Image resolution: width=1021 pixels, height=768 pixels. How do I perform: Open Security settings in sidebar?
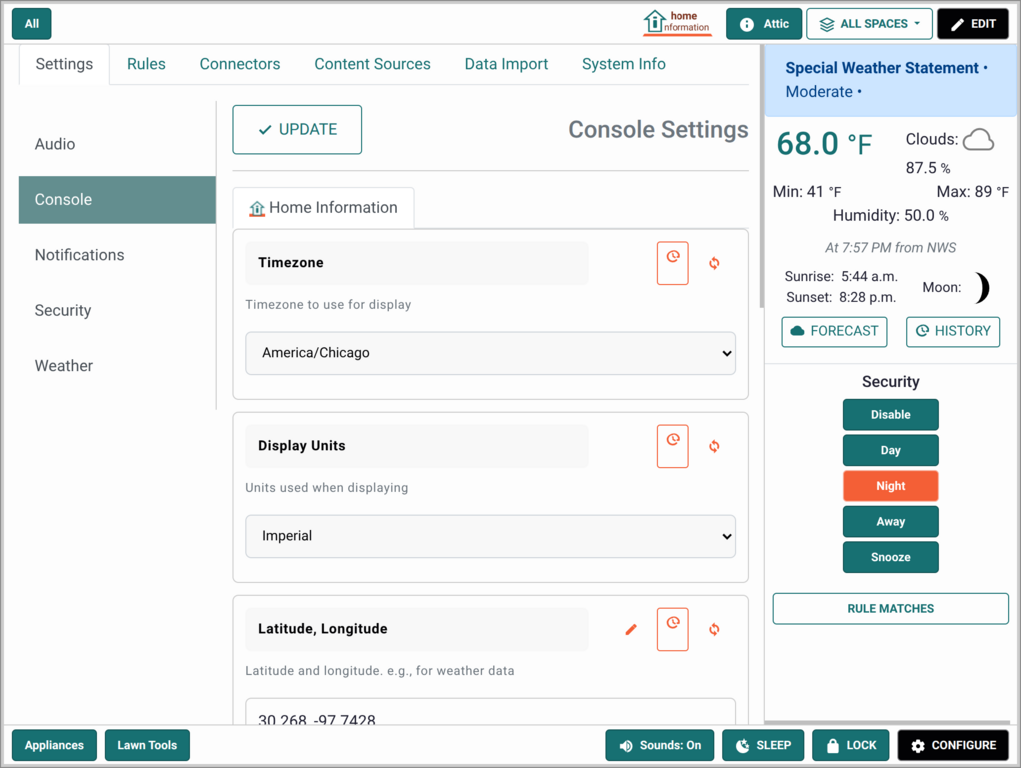coord(117,310)
